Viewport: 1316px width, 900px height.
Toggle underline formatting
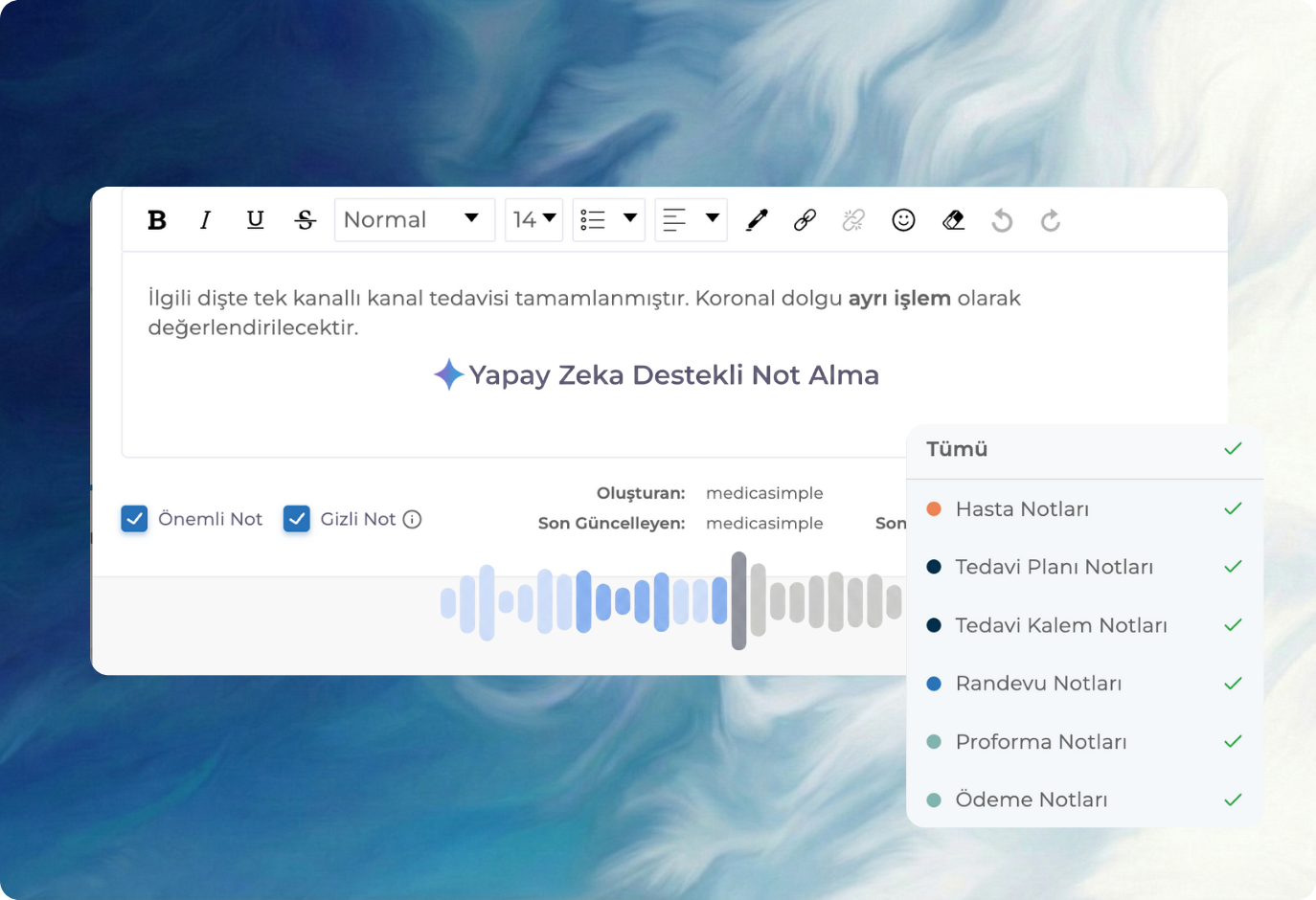pos(255,220)
